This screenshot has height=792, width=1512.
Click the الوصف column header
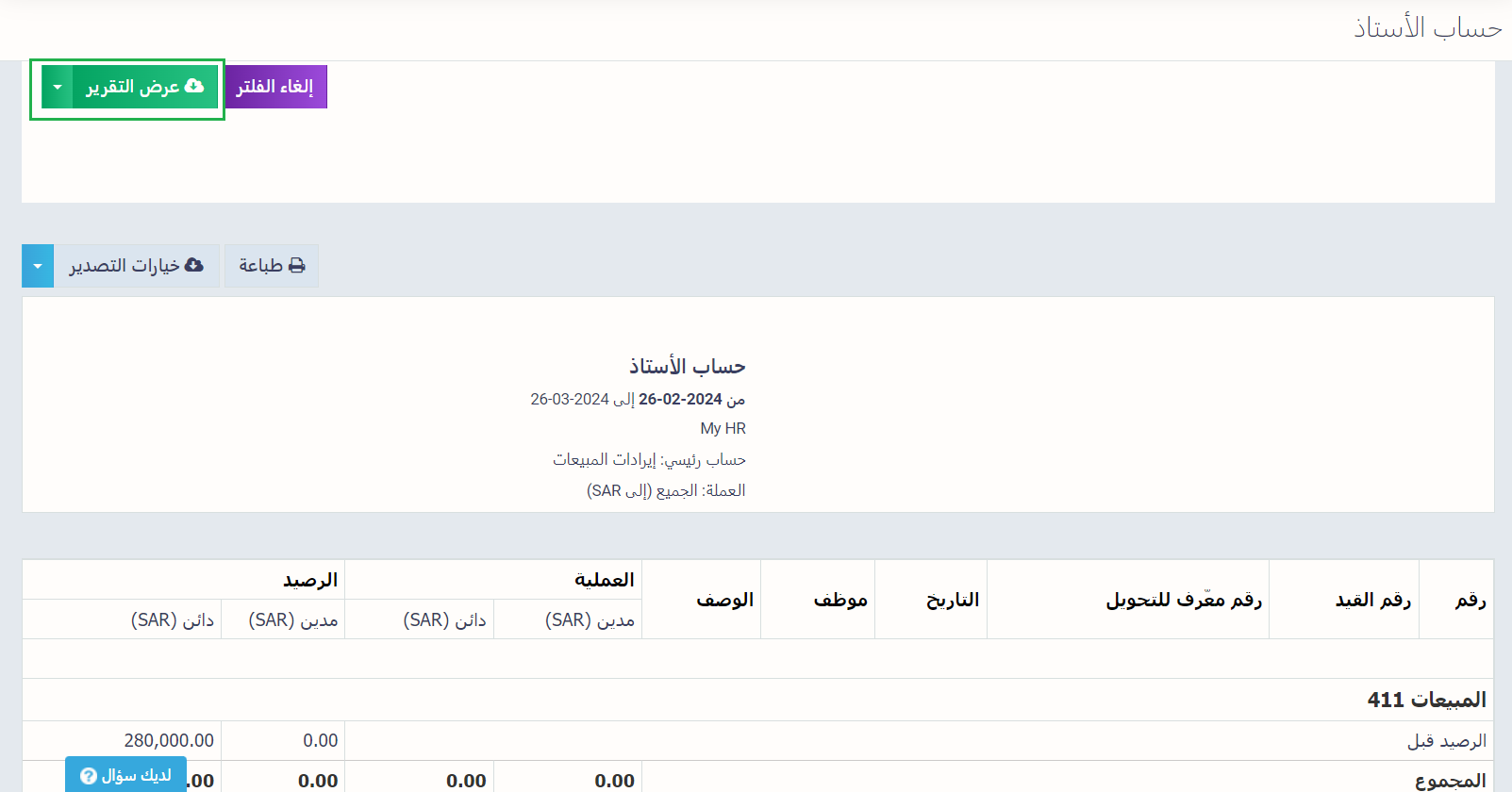coord(724,600)
